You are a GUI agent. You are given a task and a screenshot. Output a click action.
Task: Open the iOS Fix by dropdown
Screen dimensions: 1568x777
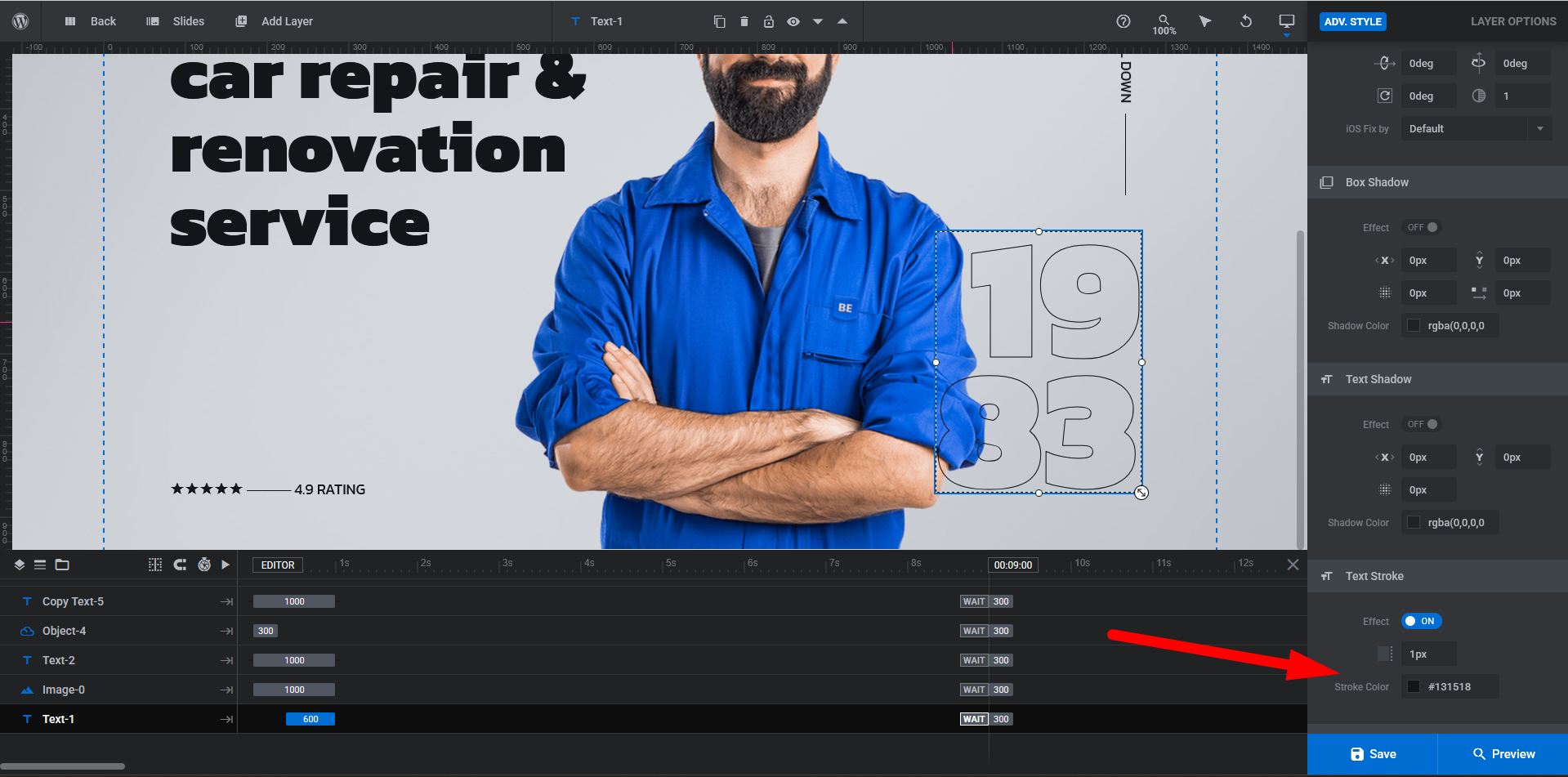tap(1476, 128)
